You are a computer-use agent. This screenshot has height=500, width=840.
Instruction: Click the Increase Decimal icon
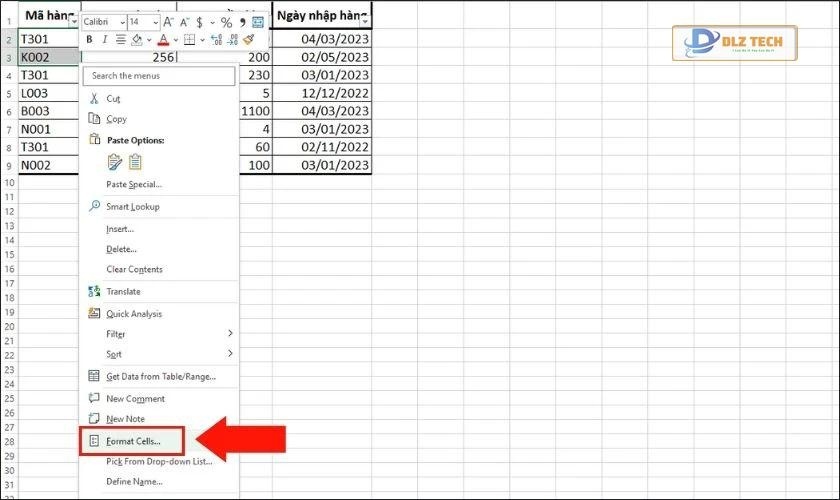(x=216, y=39)
